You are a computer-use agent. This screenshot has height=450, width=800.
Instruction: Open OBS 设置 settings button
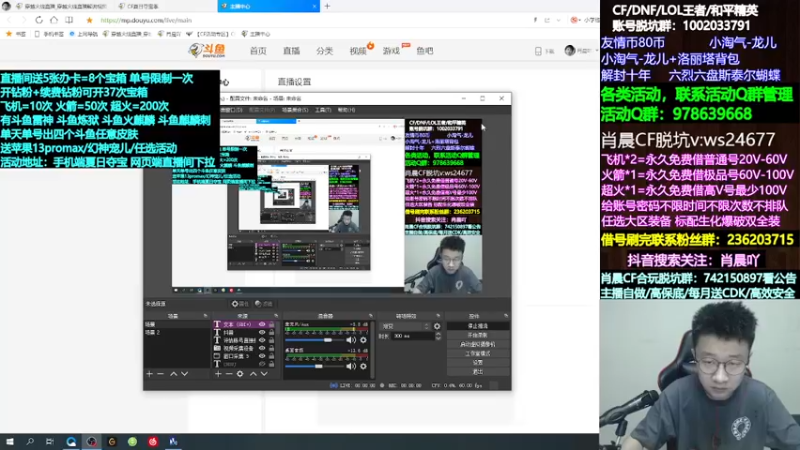click(478, 363)
